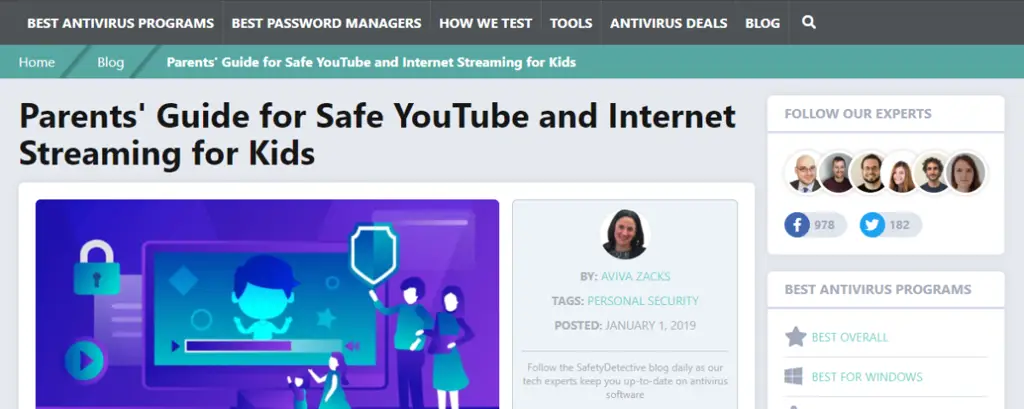The image size is (1024, 409).
Task: Open the search magnifier icon in navigation
Action: [x=808, y=22]
